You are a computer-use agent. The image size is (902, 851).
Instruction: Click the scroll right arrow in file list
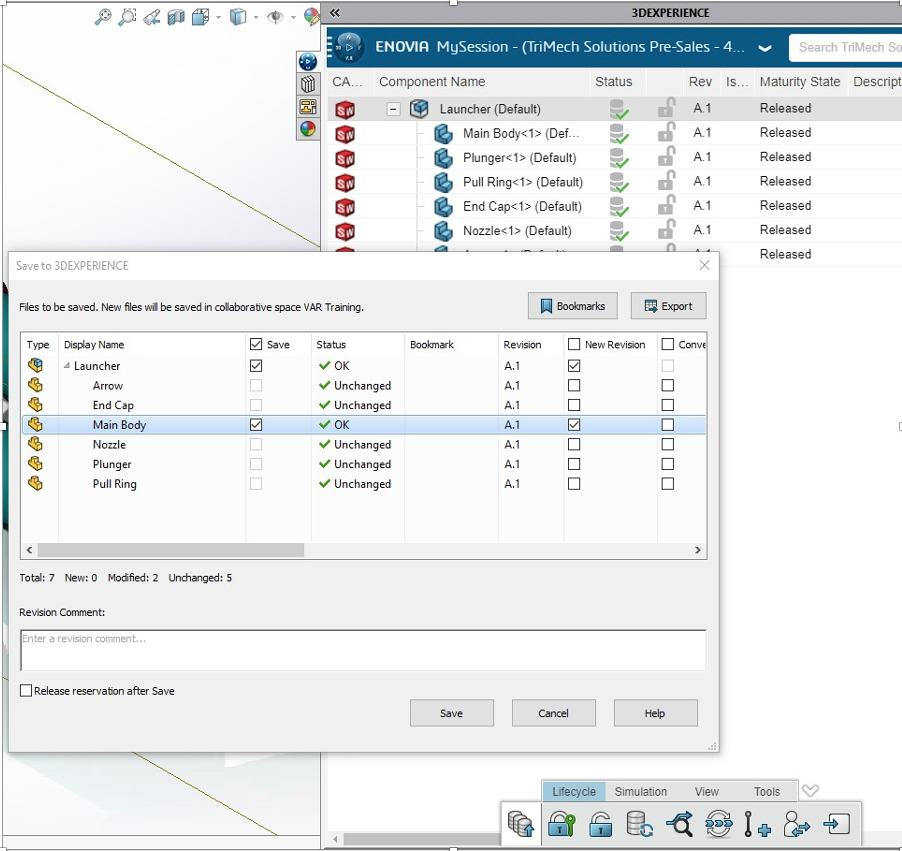(x=698, y=550)
